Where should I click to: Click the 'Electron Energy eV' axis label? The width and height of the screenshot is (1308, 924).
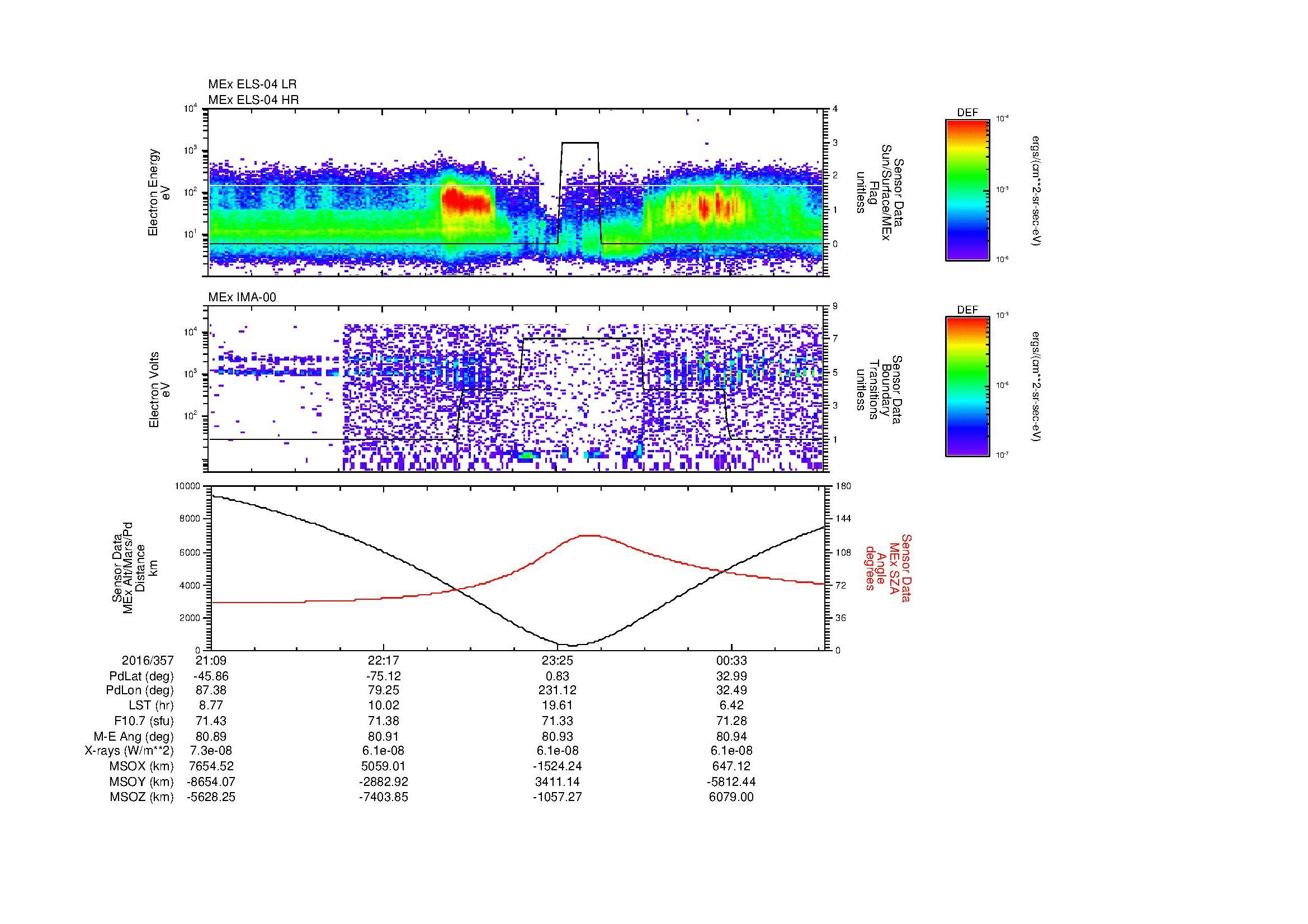[159, 192]
